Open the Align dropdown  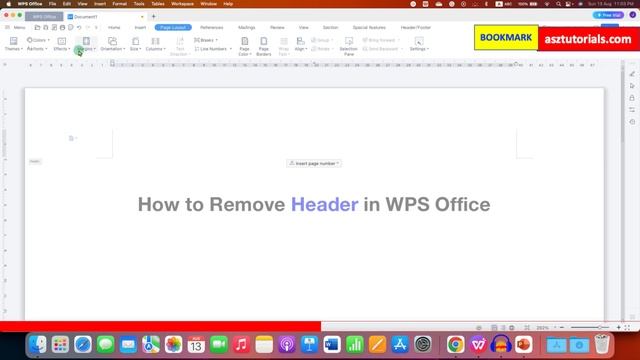point(301,44)
